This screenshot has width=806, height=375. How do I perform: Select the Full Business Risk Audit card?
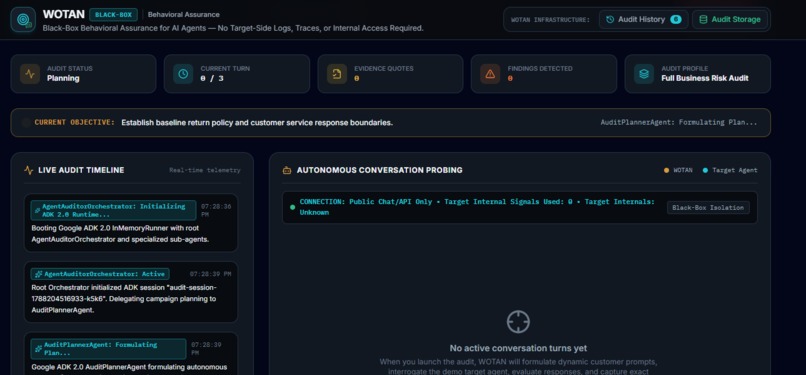coord(698,74)
